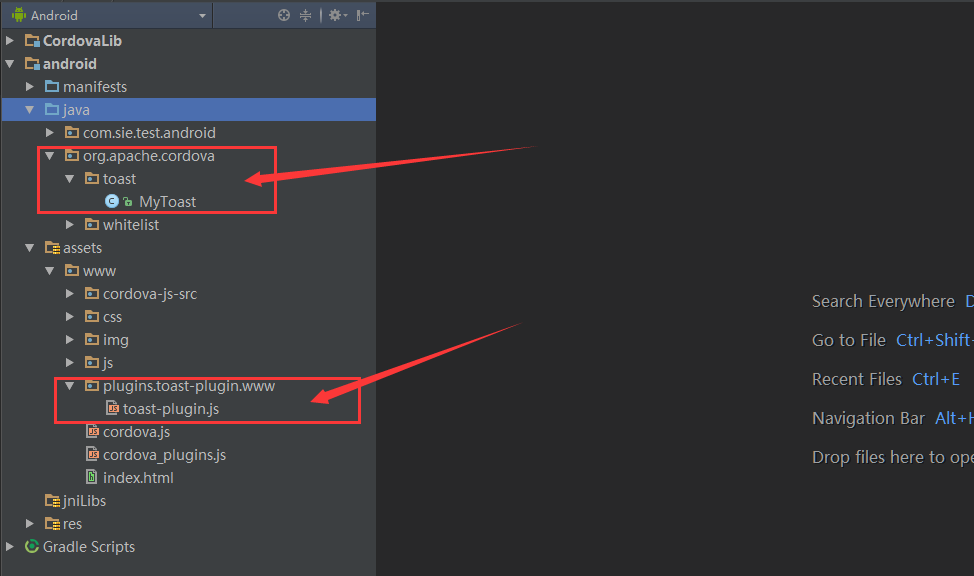Viewport: 974px width, 576px height.
Task: Click the org.apache.cordova package icon
Action: pos(72,155)
